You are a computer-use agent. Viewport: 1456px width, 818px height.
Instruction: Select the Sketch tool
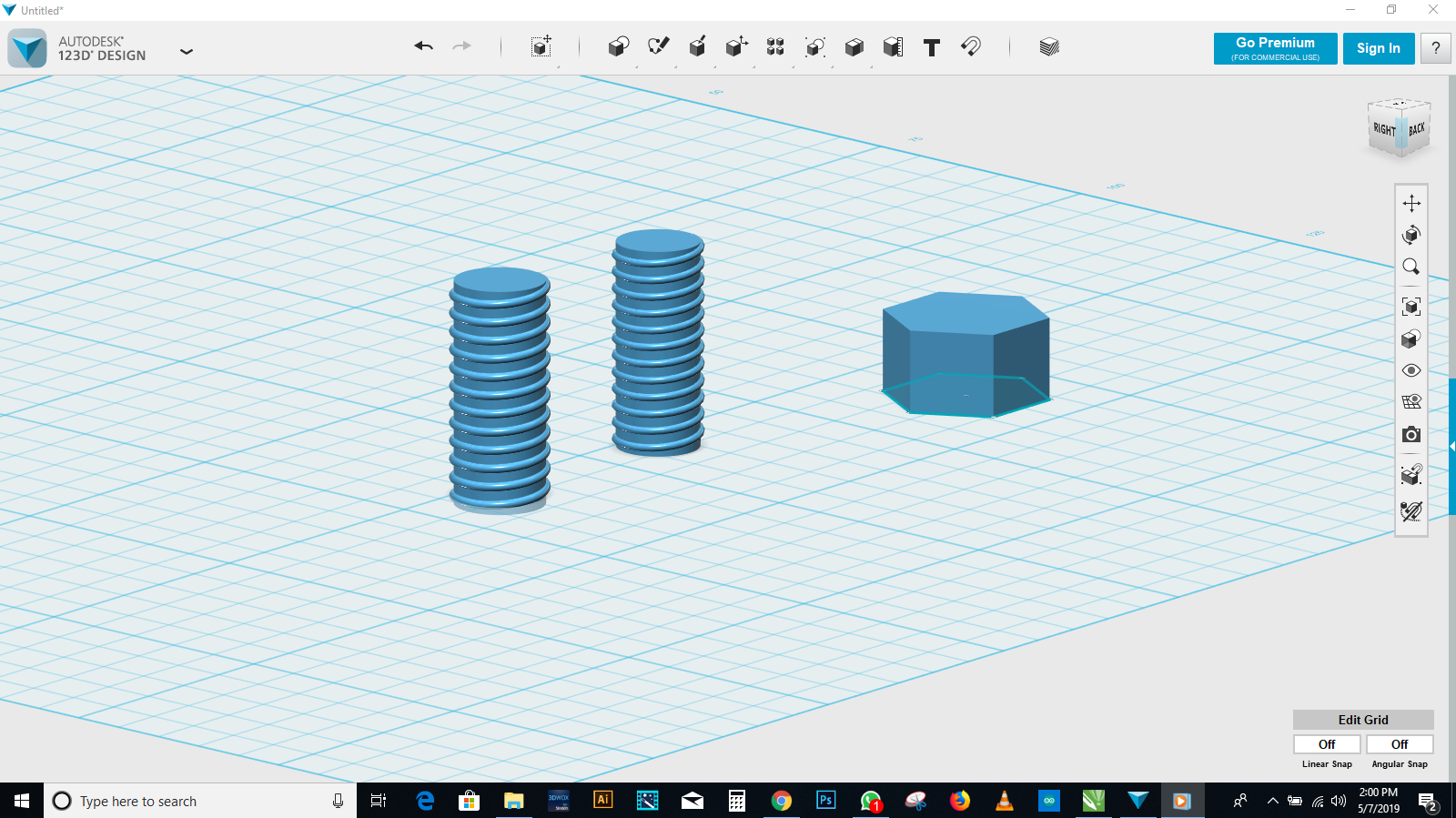pos(658,46)
